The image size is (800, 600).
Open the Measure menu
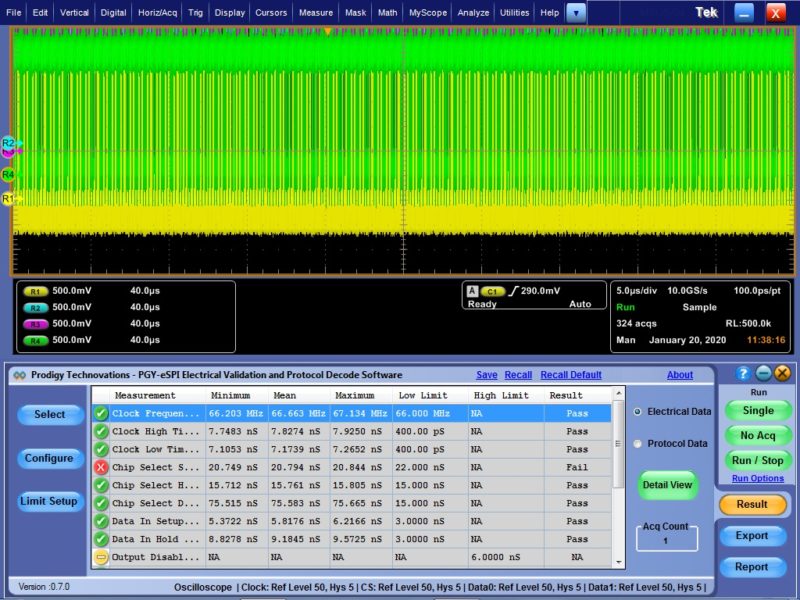[x=316, y=12]
